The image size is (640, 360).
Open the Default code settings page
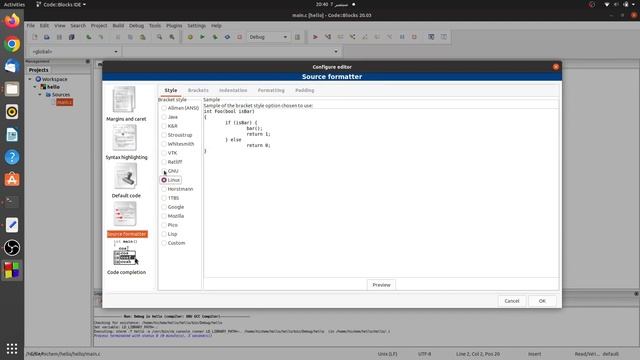click(126, 180)
